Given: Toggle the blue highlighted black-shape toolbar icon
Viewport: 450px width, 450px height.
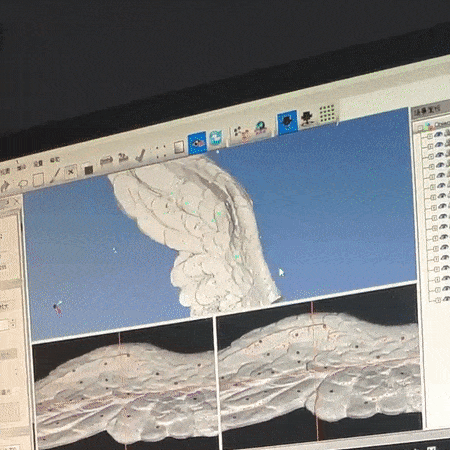Looking at the screenshot, I should tap(287, 122).
